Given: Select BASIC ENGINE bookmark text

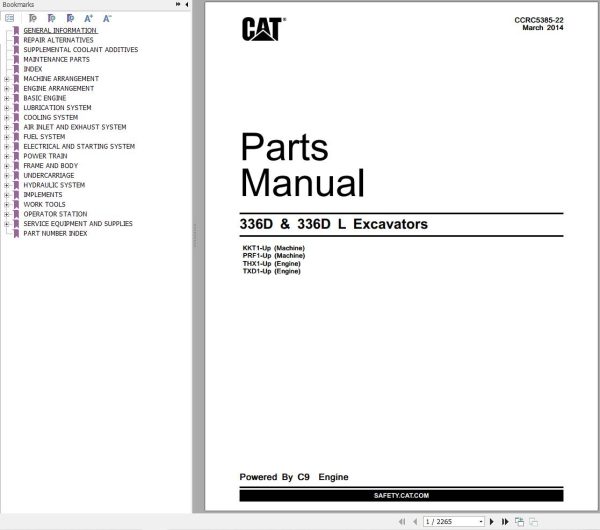Looking at the screenshot, I should click(x=45, y=98).
